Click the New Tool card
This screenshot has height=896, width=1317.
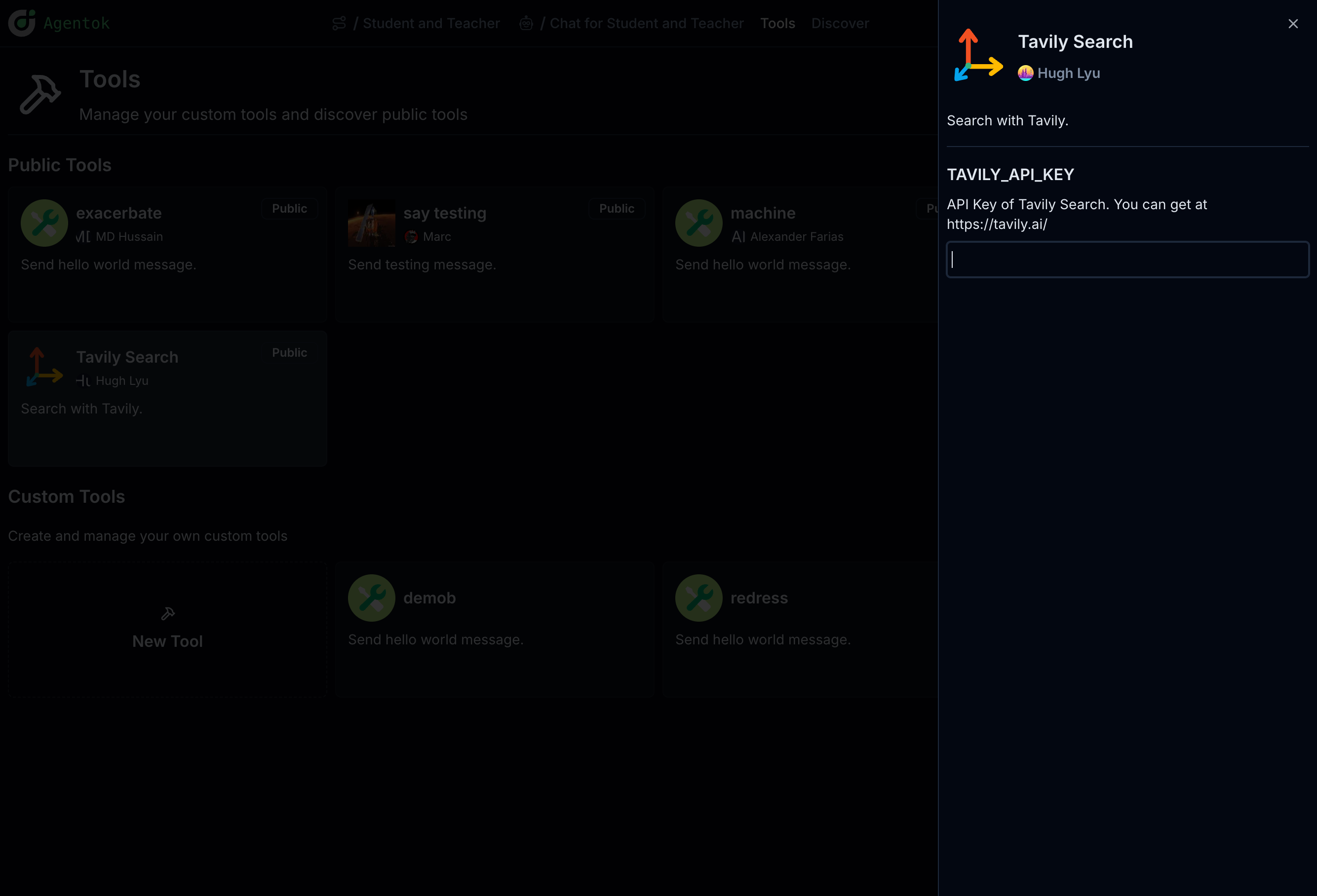(x=167, y=629)
